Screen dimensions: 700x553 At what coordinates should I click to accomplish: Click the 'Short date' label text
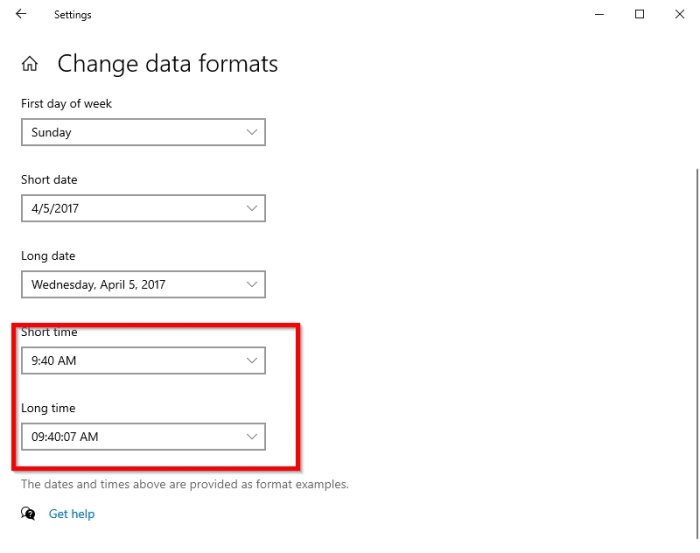(x=49, y=180)
